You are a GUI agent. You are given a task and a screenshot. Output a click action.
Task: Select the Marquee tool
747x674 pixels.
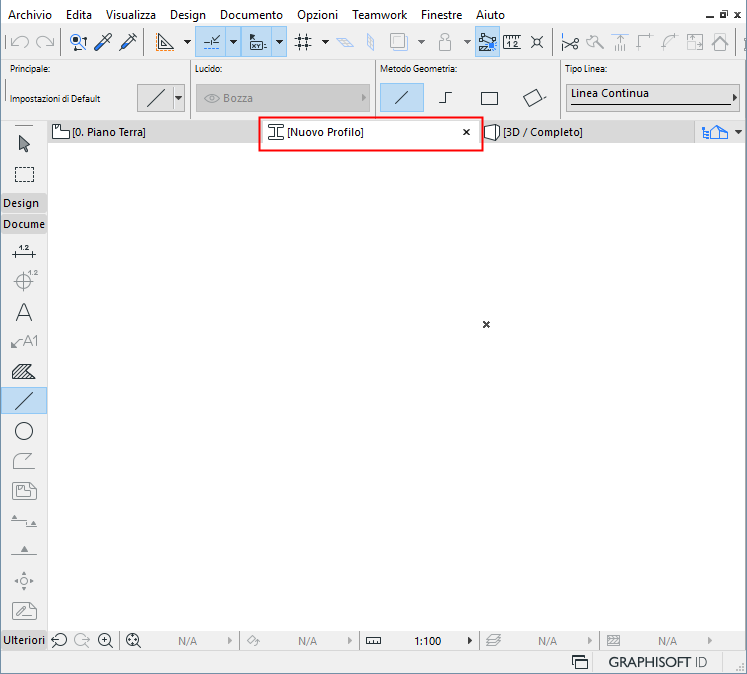24,175
